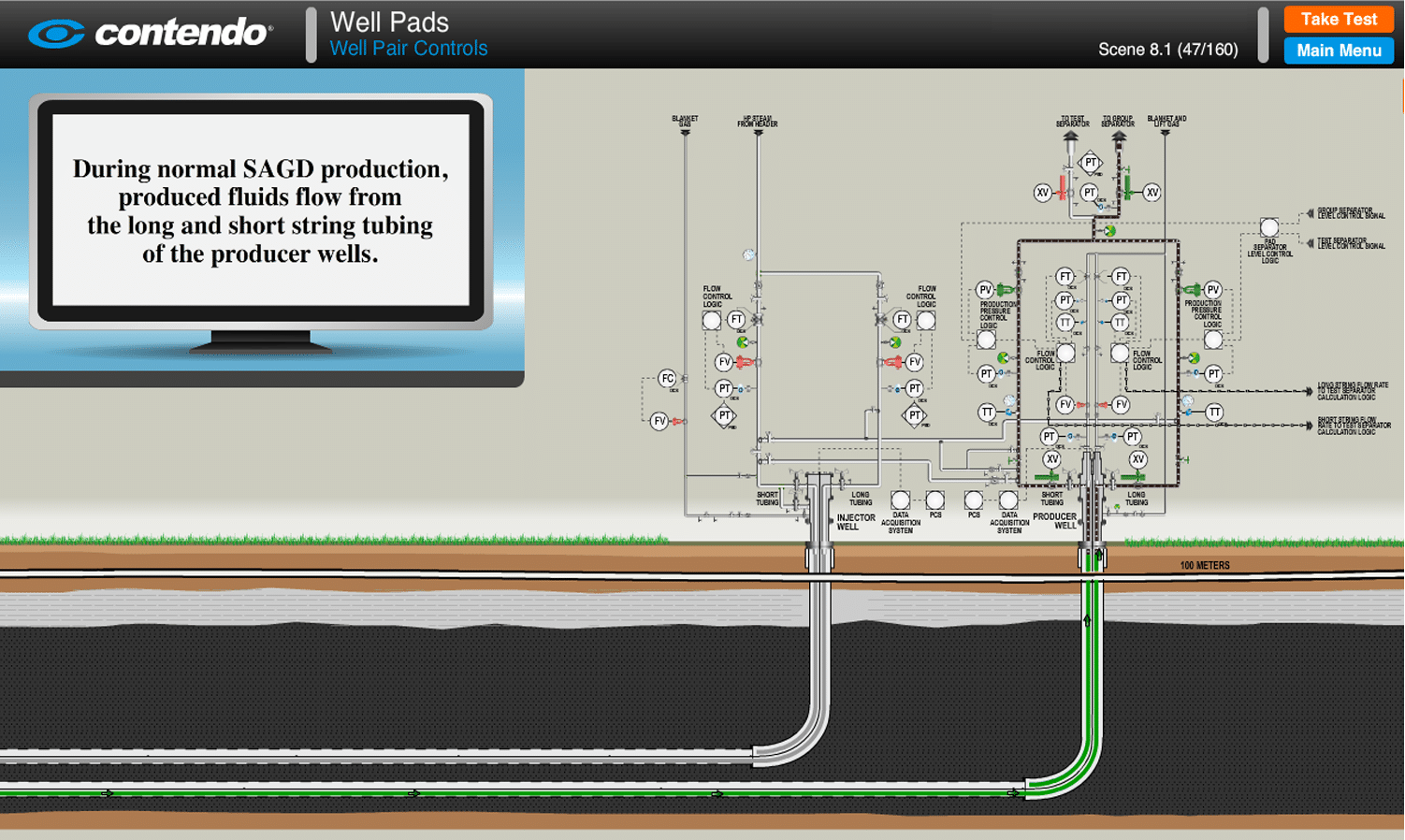Viewport: 1405px width, 840px height.
Task: Select the FT flow transmitter near the injector well
Action: tap(736, 320)
